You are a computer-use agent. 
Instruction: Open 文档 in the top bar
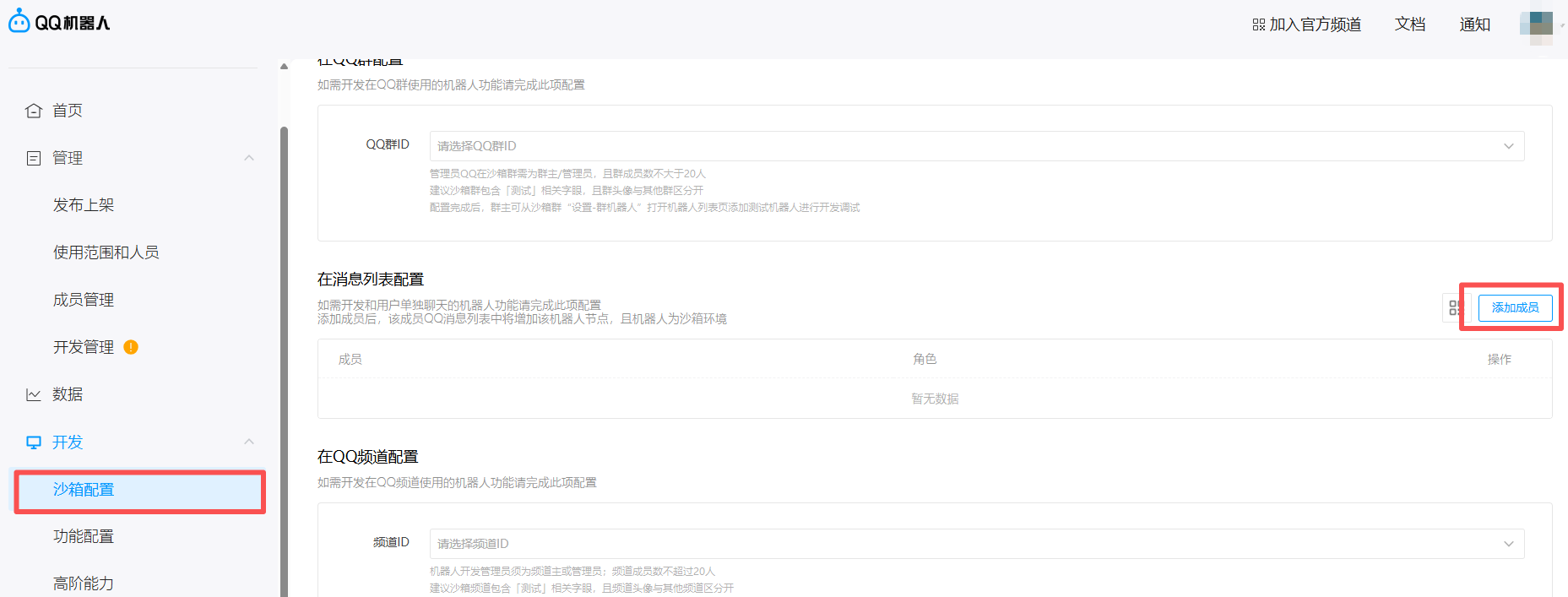click(x=1410, y=24)
